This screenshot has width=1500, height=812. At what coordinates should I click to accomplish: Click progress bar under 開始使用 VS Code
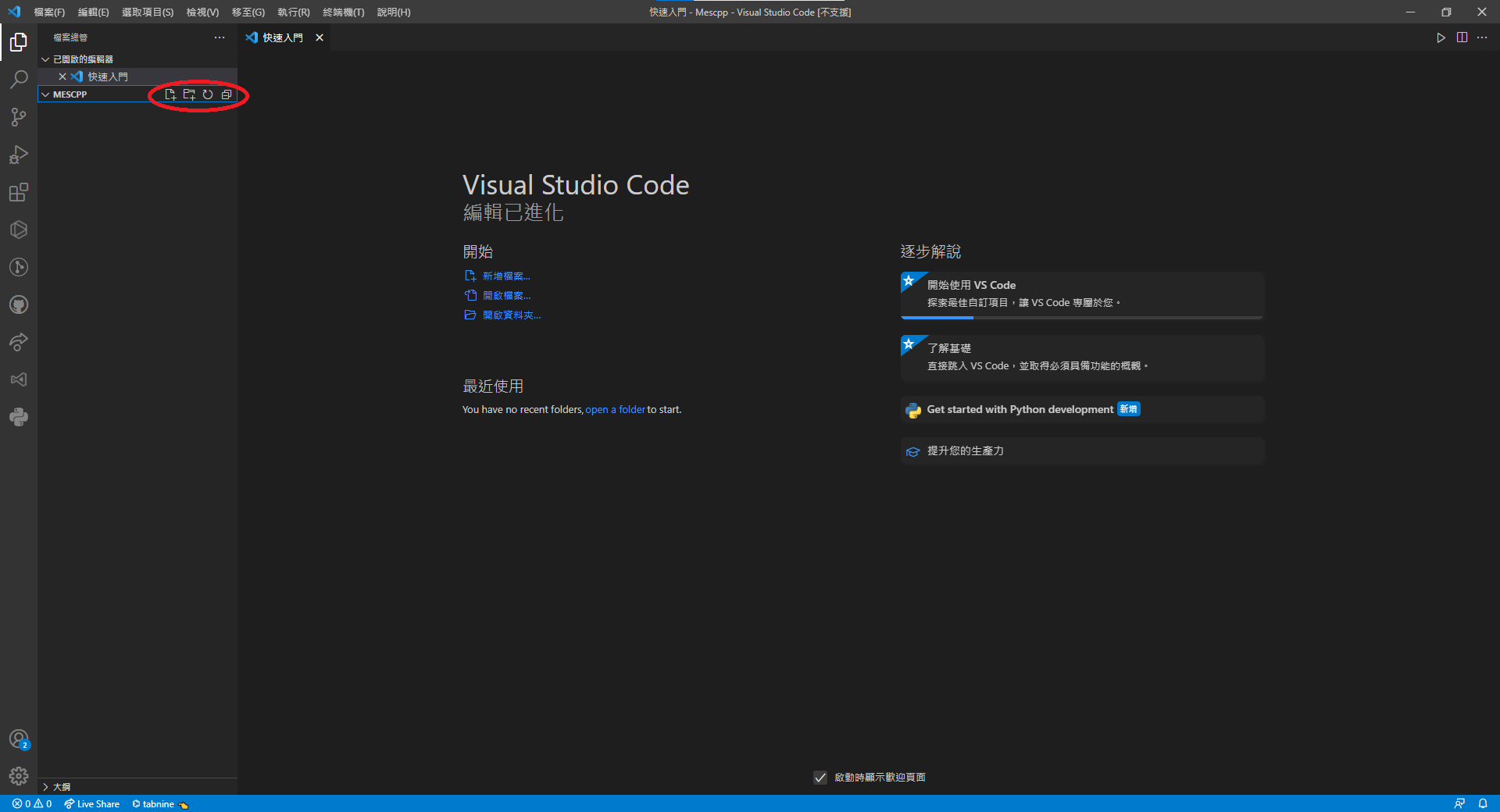click(x=1082, y=318)
